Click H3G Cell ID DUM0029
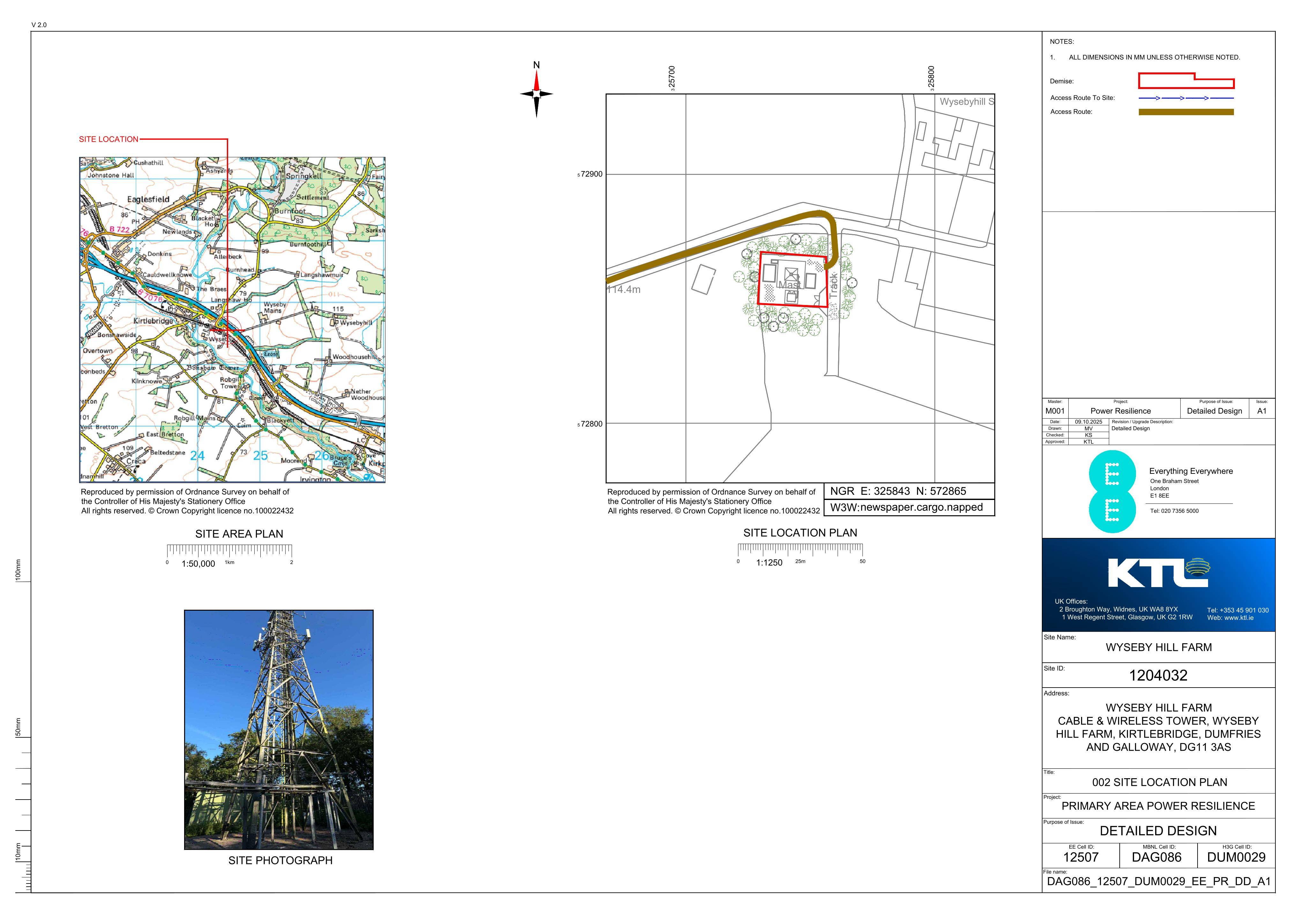 click(1236, 858)
